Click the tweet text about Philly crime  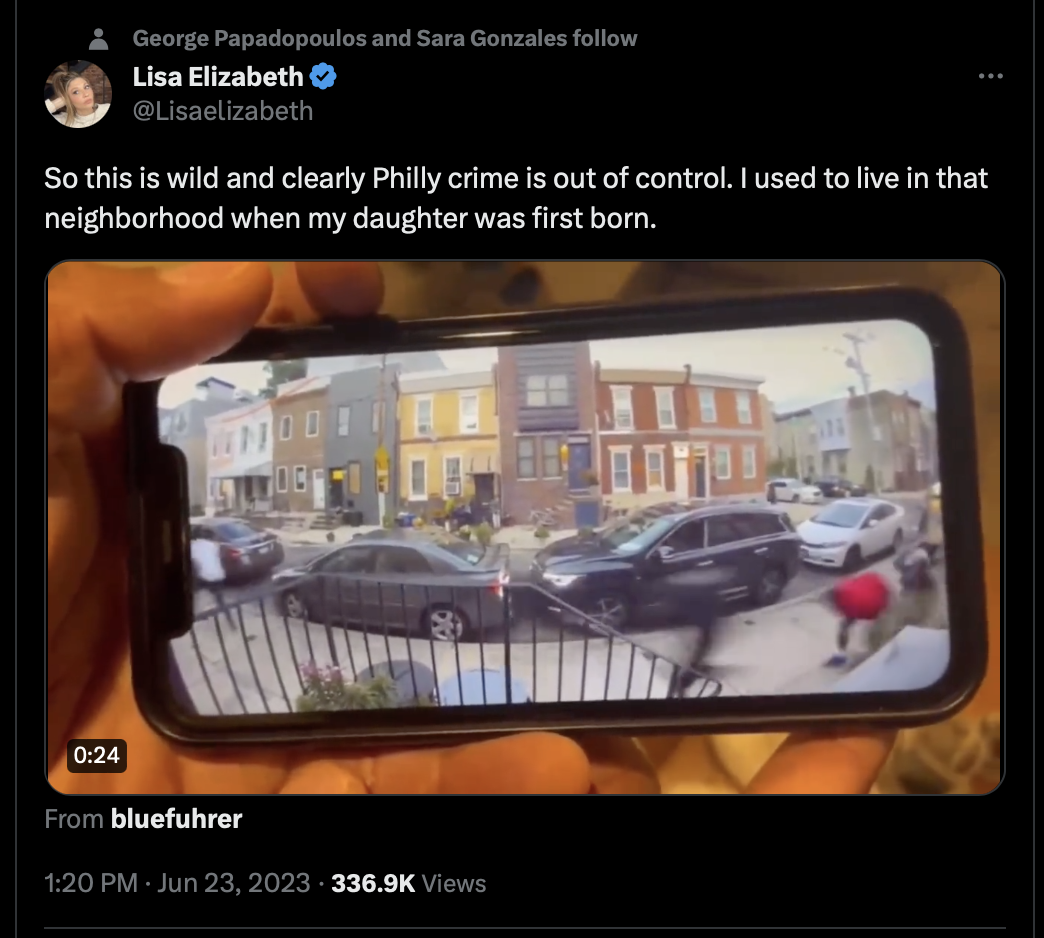pyautogui.click(x=516, y=198)
